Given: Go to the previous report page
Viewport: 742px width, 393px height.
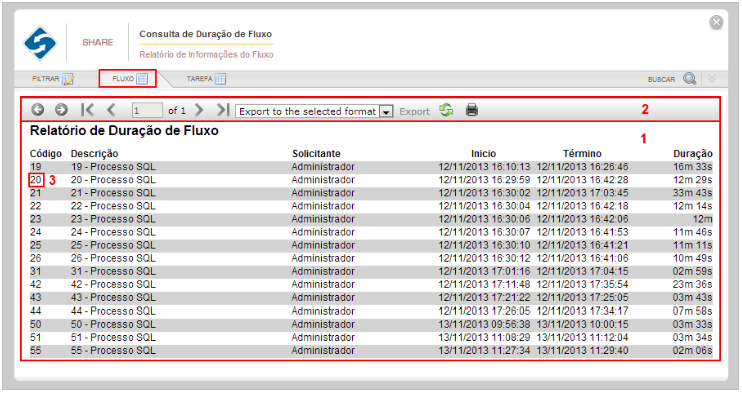Looking at the screenshot, I should point(111,110).
